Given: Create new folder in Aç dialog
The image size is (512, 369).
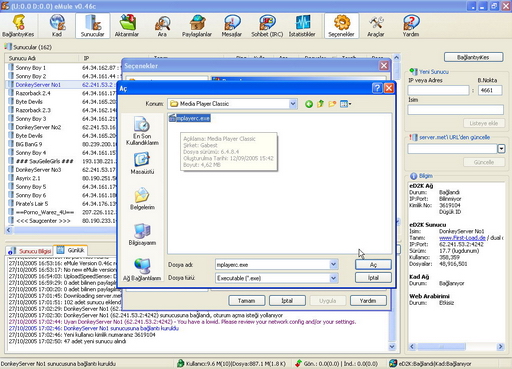Looking at the screenshot, I should tap(332, 104).
